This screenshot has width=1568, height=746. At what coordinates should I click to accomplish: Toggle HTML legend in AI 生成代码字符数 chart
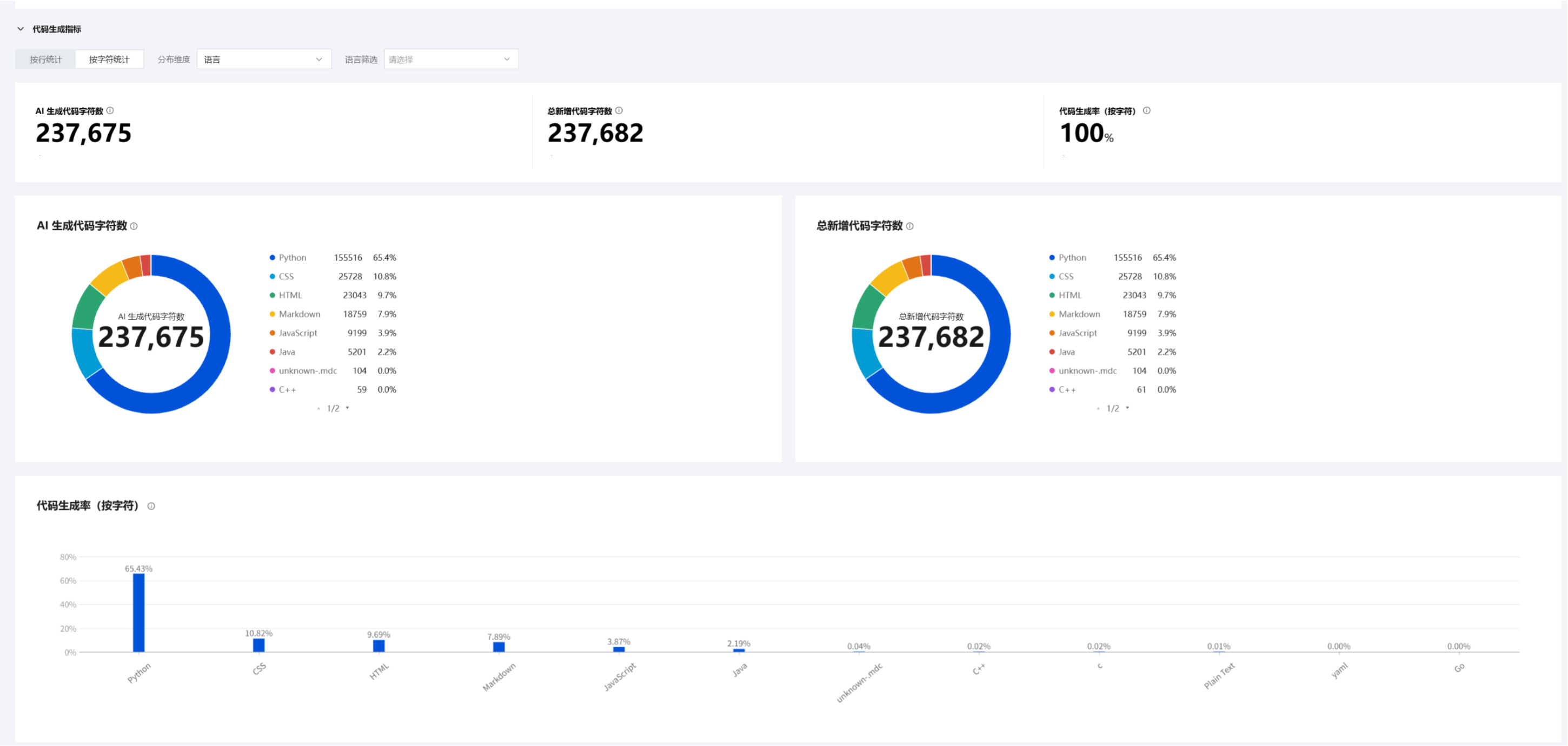coord(333,295)
